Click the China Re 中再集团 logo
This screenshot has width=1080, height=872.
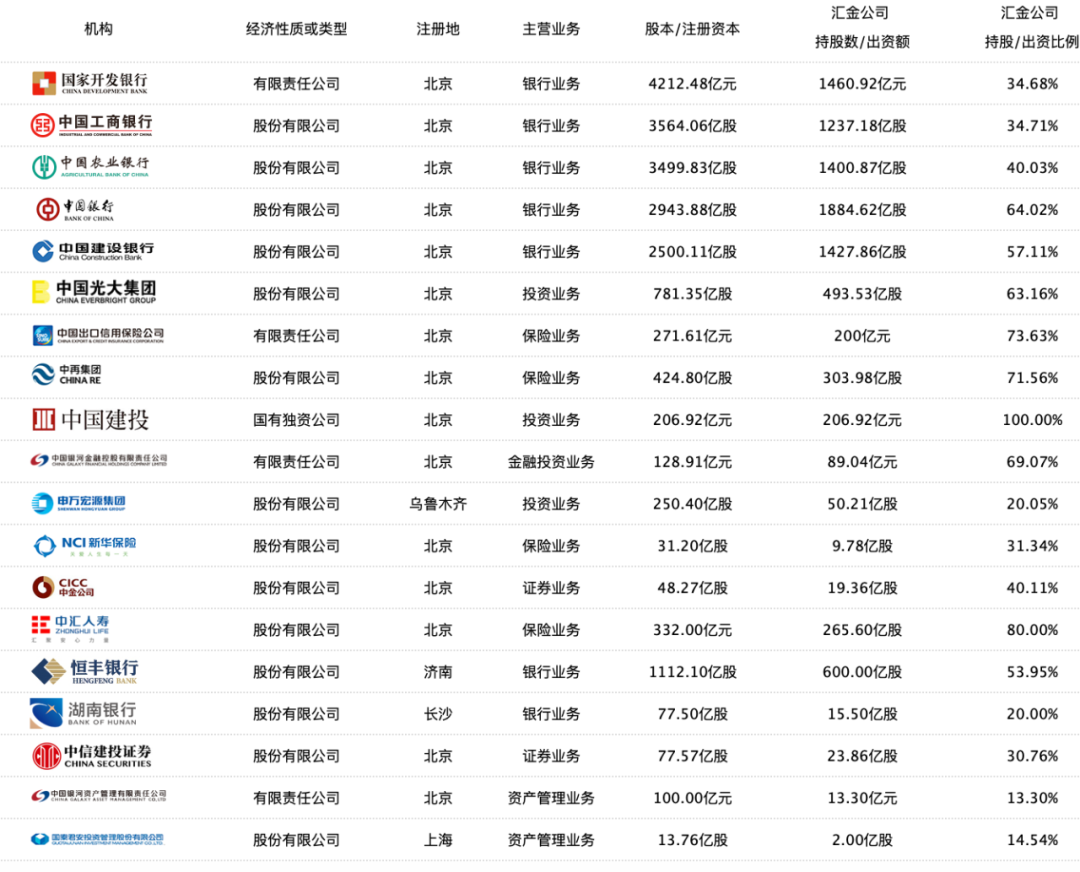(x=67, y=375)
